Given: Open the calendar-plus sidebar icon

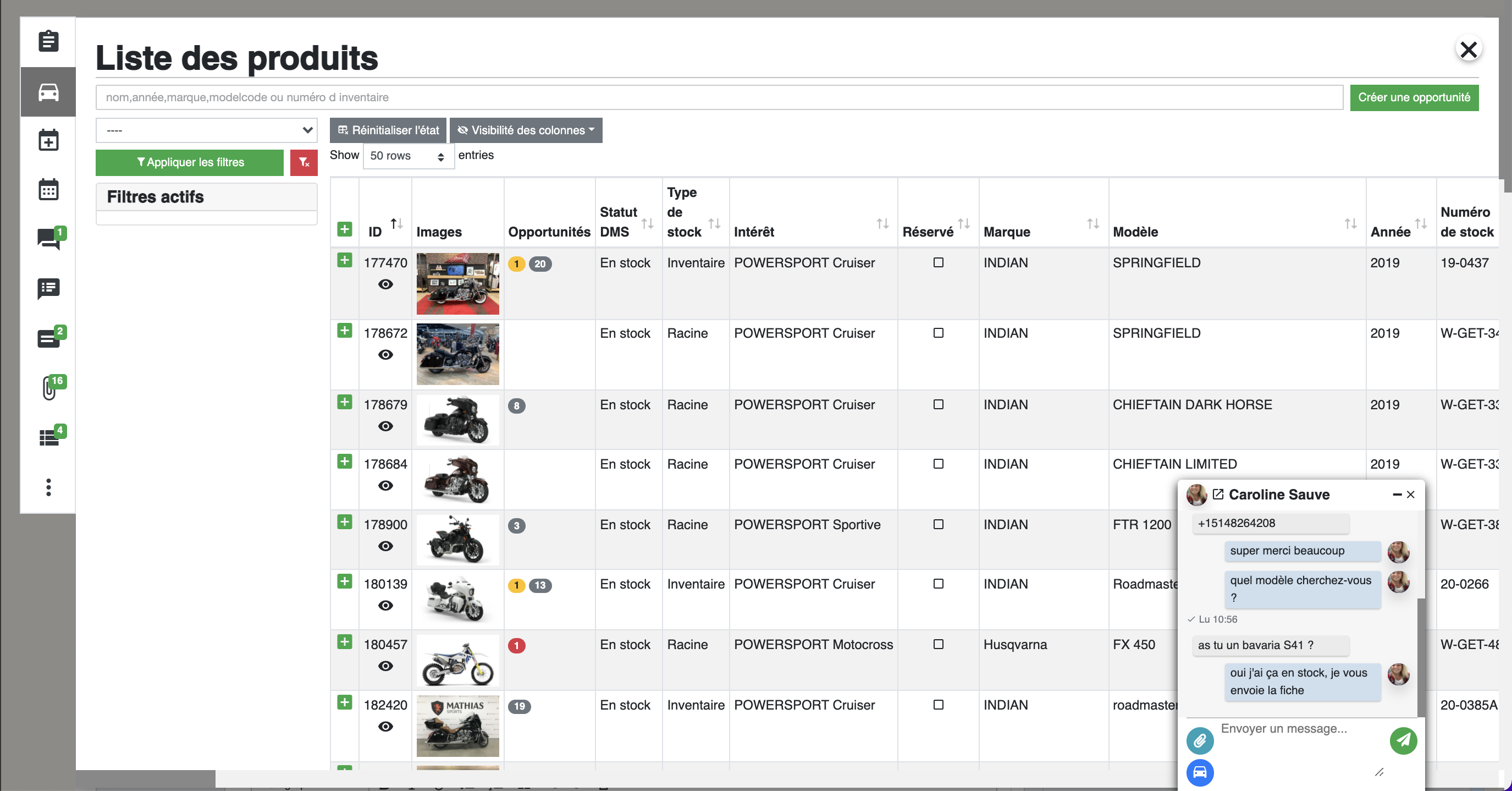Looking at the screenshot, I should coord(48,140).
